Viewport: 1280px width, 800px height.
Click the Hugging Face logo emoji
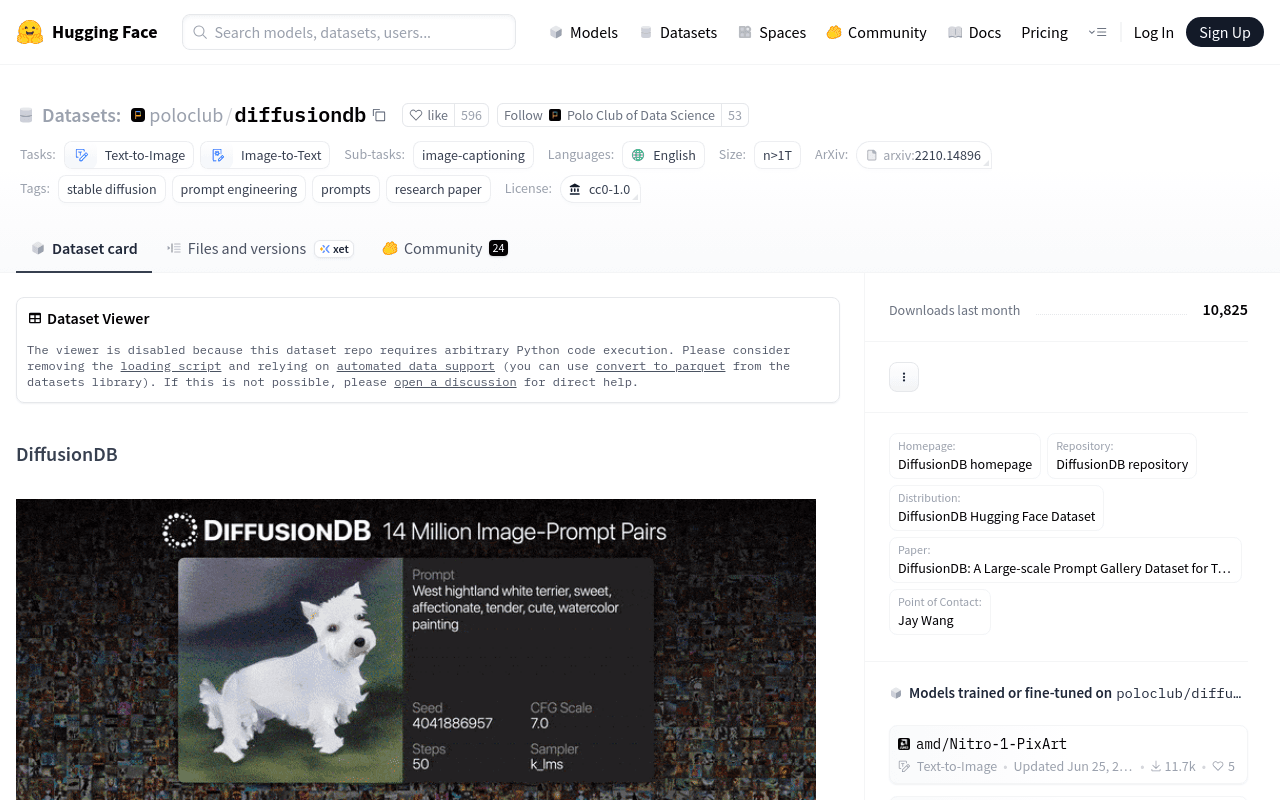[x=30, y=32]
